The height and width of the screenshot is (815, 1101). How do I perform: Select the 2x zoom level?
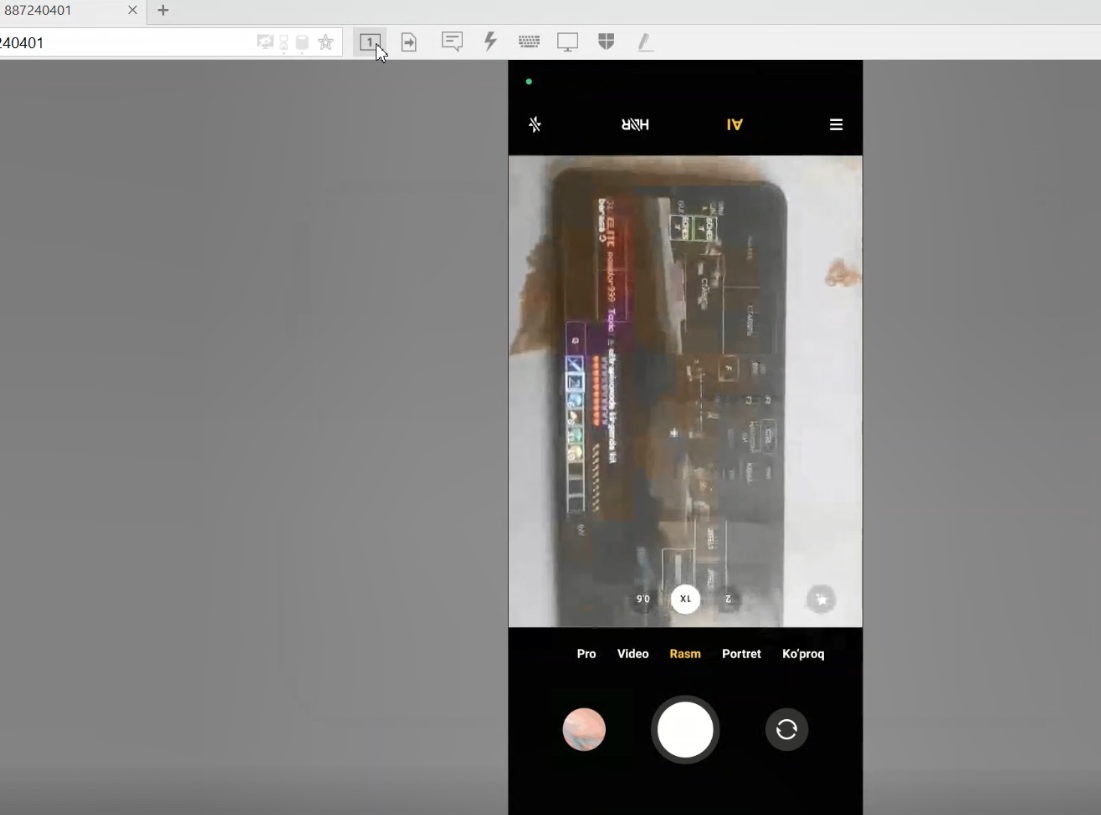click(728, 599)
